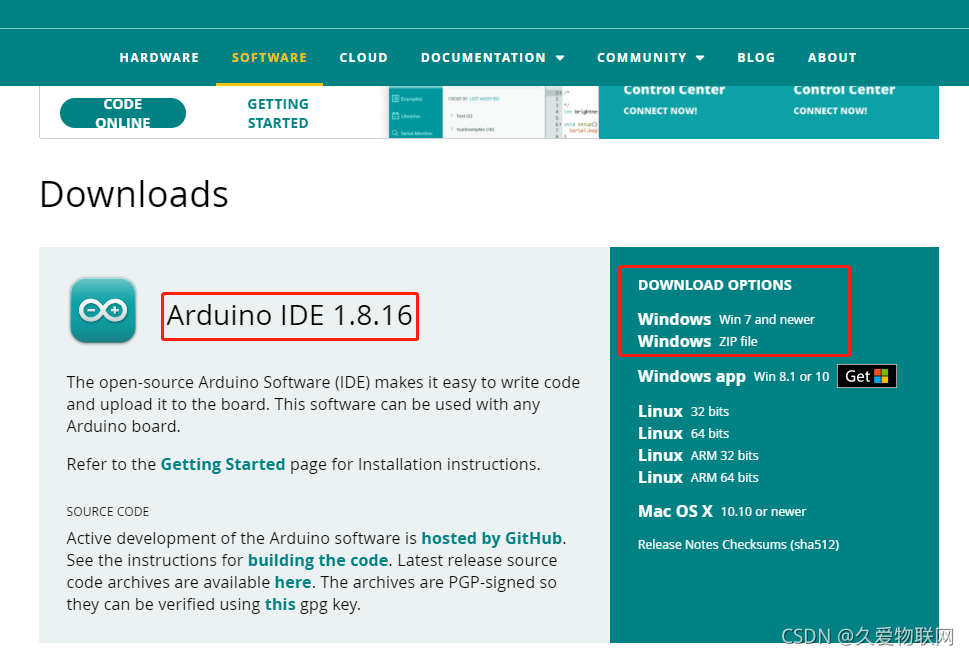Open the Cloud menu item
969x655 pixels.
coord(363,57)
